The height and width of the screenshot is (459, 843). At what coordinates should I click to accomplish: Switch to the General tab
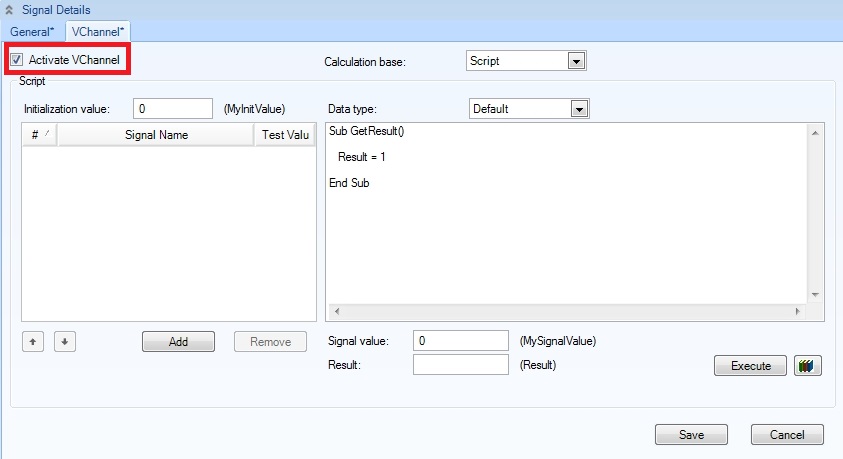(32, 32)
